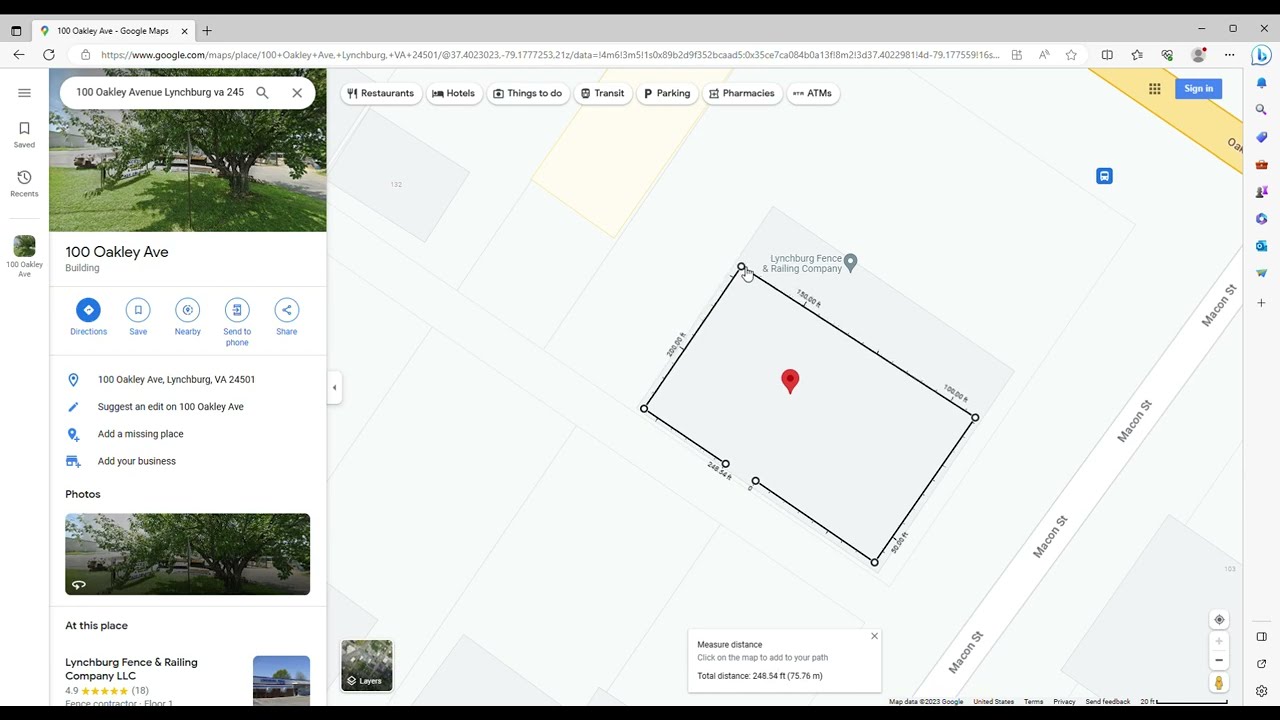Viewport: 1280px width, 720px height.
Task: Show nearby Parking
Action: (666, 93)
